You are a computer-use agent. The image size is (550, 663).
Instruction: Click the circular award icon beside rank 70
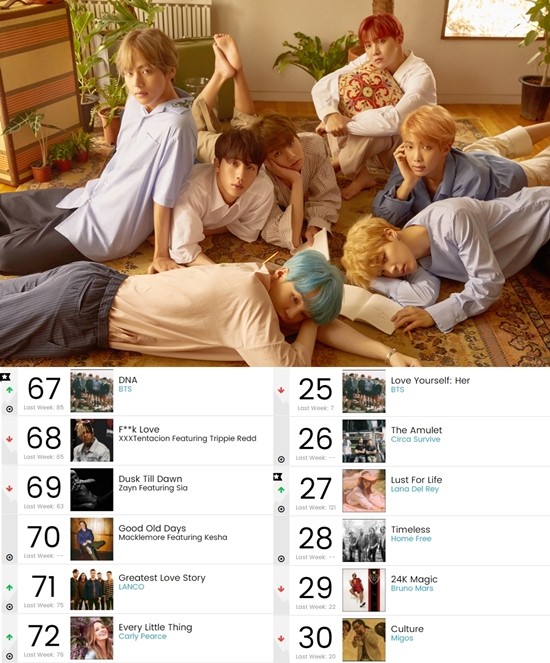pos(9,557)
